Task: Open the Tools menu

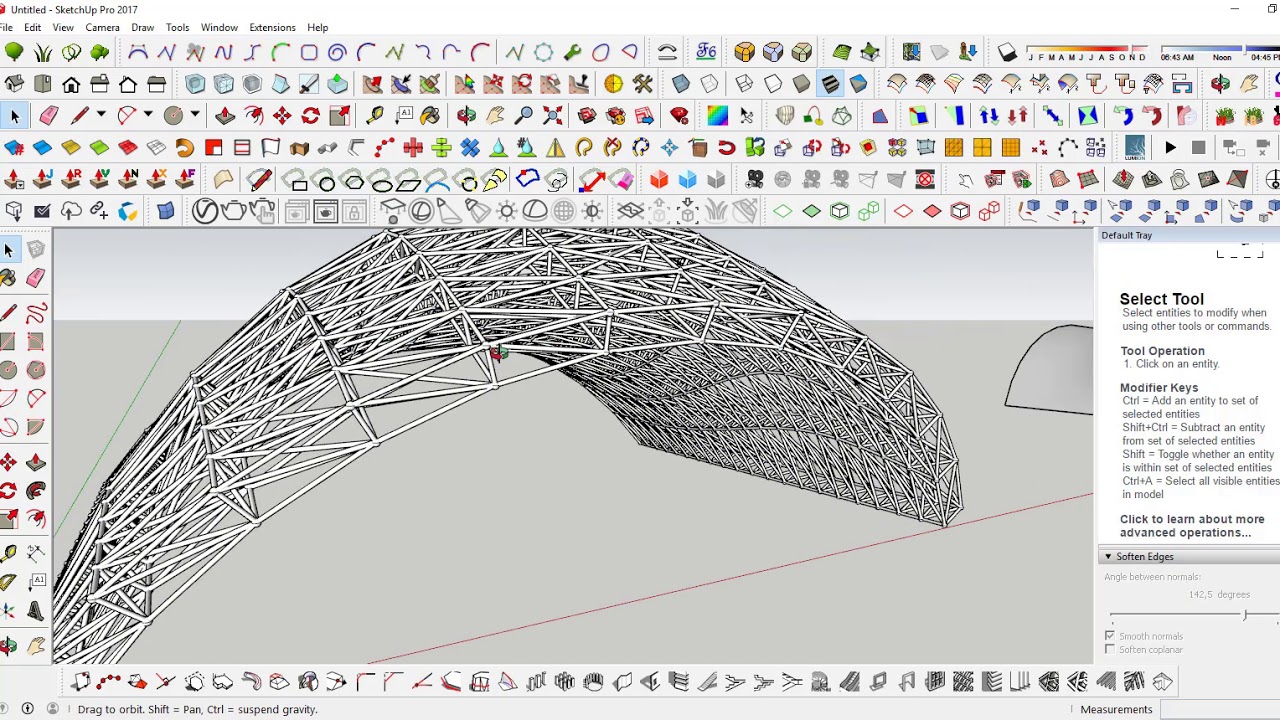Action: (177, 28)
